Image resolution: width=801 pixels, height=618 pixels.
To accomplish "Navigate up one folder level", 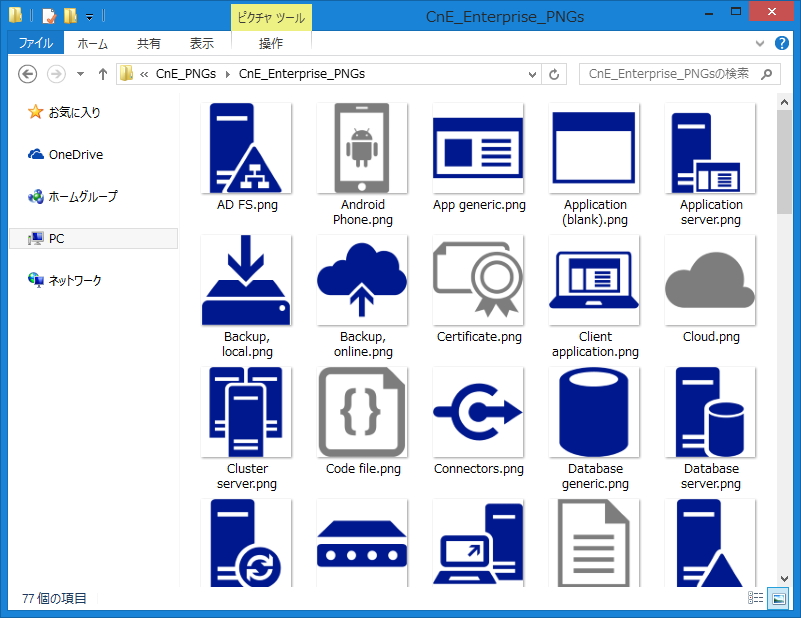I will click(x=104, y=74).
